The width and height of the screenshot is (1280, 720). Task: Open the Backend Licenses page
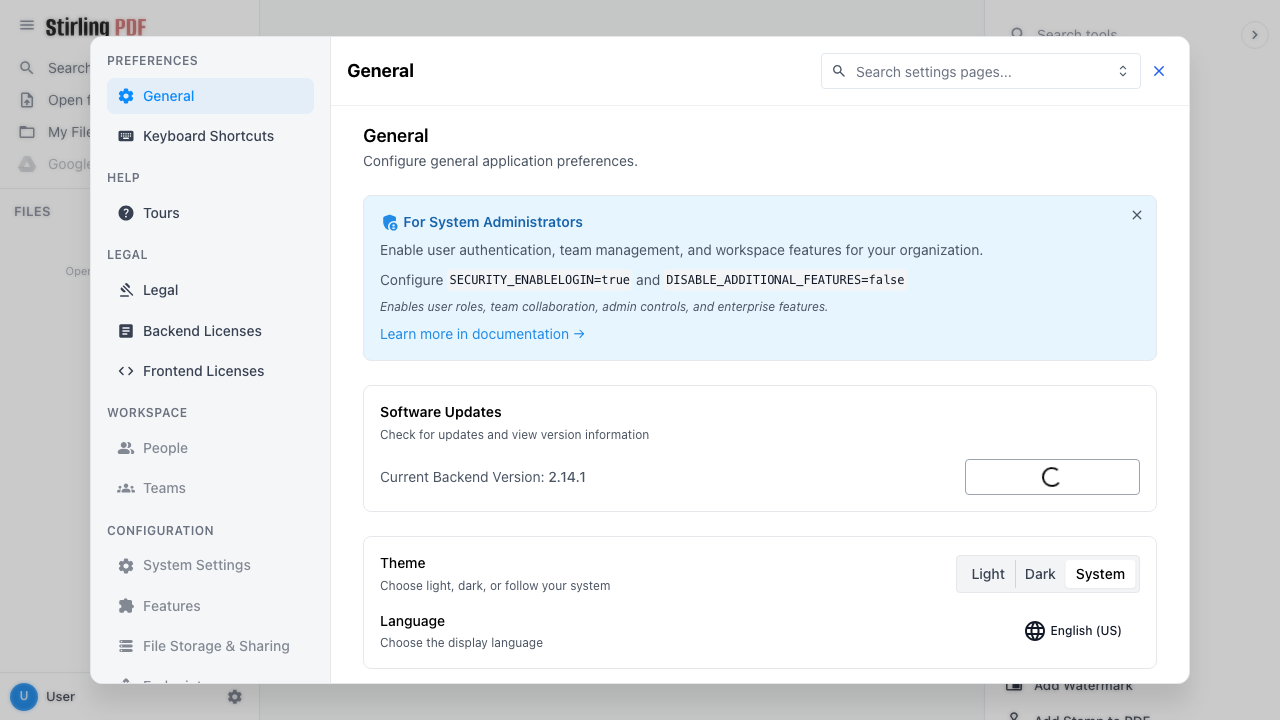tap(211, 331)
